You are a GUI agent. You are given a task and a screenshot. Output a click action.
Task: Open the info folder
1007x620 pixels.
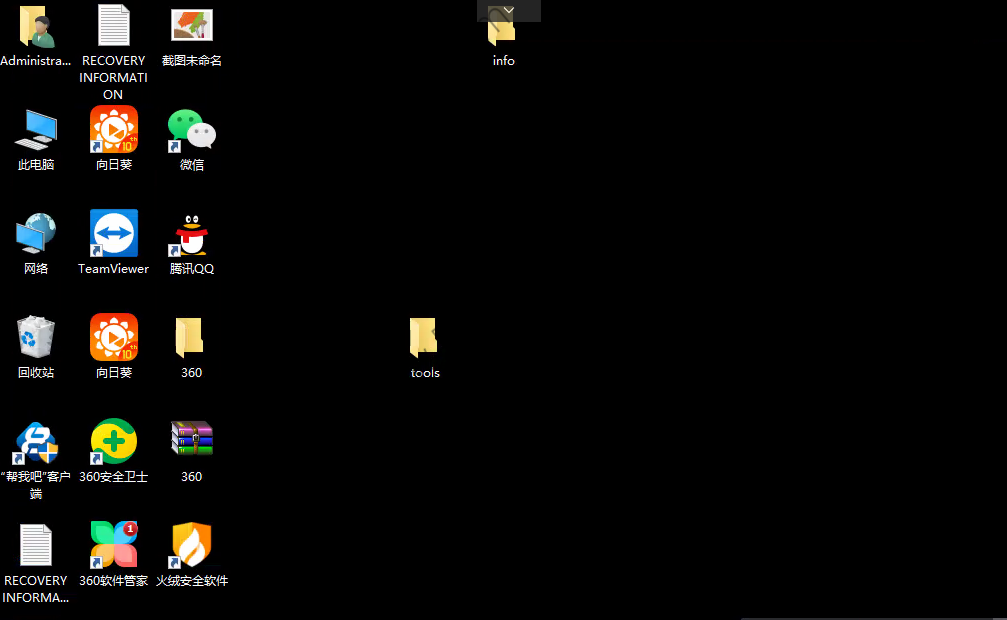tap(503, 33)
